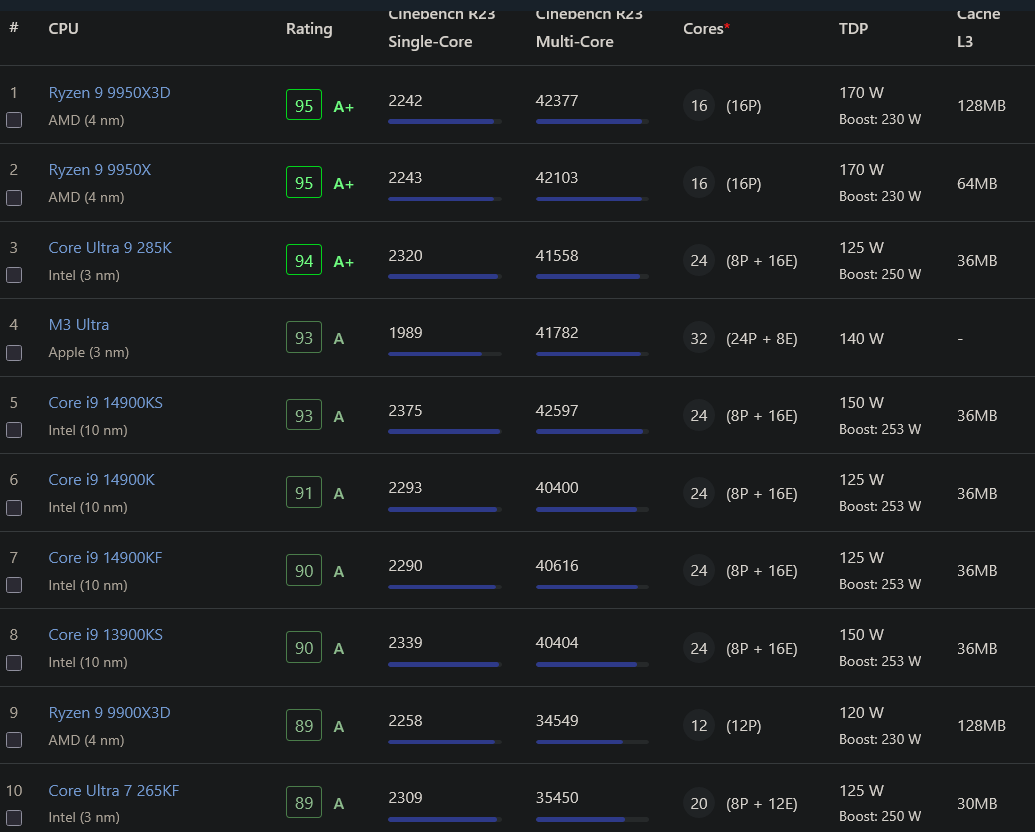The height and width of the screenshot is (832, 1035).
Task: Click the single-core score 1989
Action: 405,333
